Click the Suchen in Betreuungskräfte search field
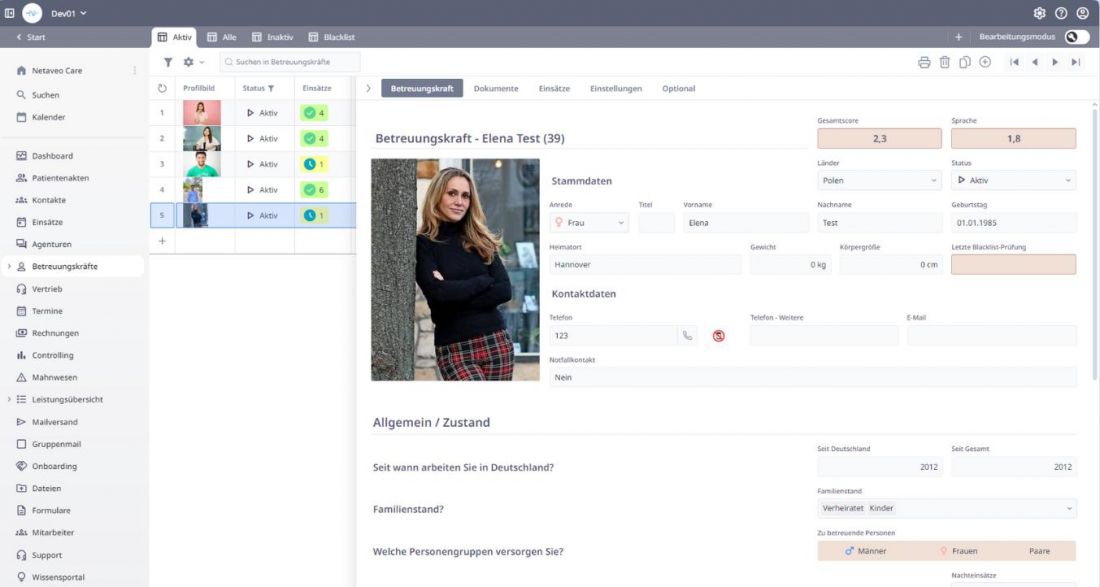1100x587 pixels. coord(290,62)
